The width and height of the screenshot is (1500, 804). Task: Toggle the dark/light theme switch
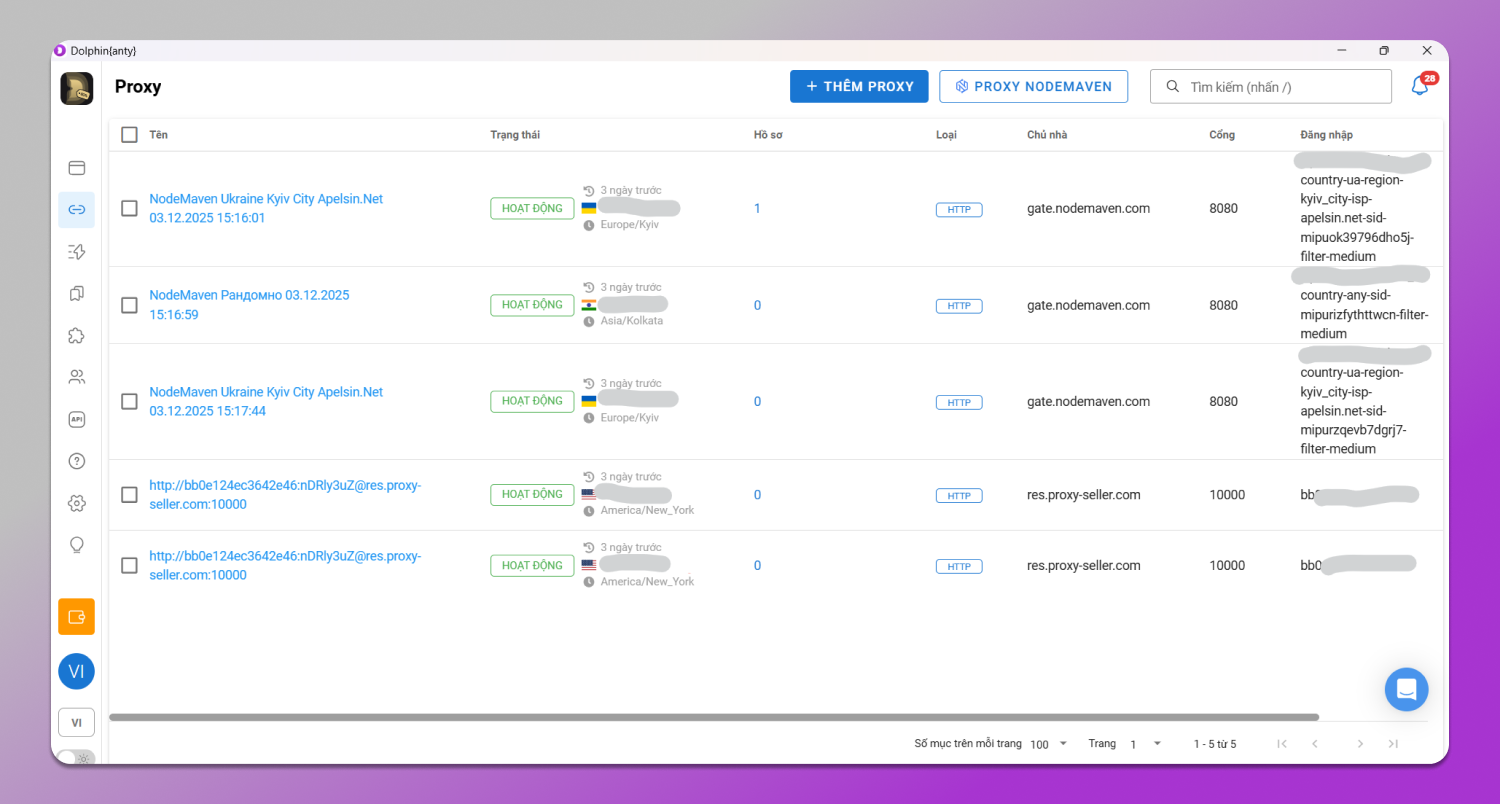[76, 758]
